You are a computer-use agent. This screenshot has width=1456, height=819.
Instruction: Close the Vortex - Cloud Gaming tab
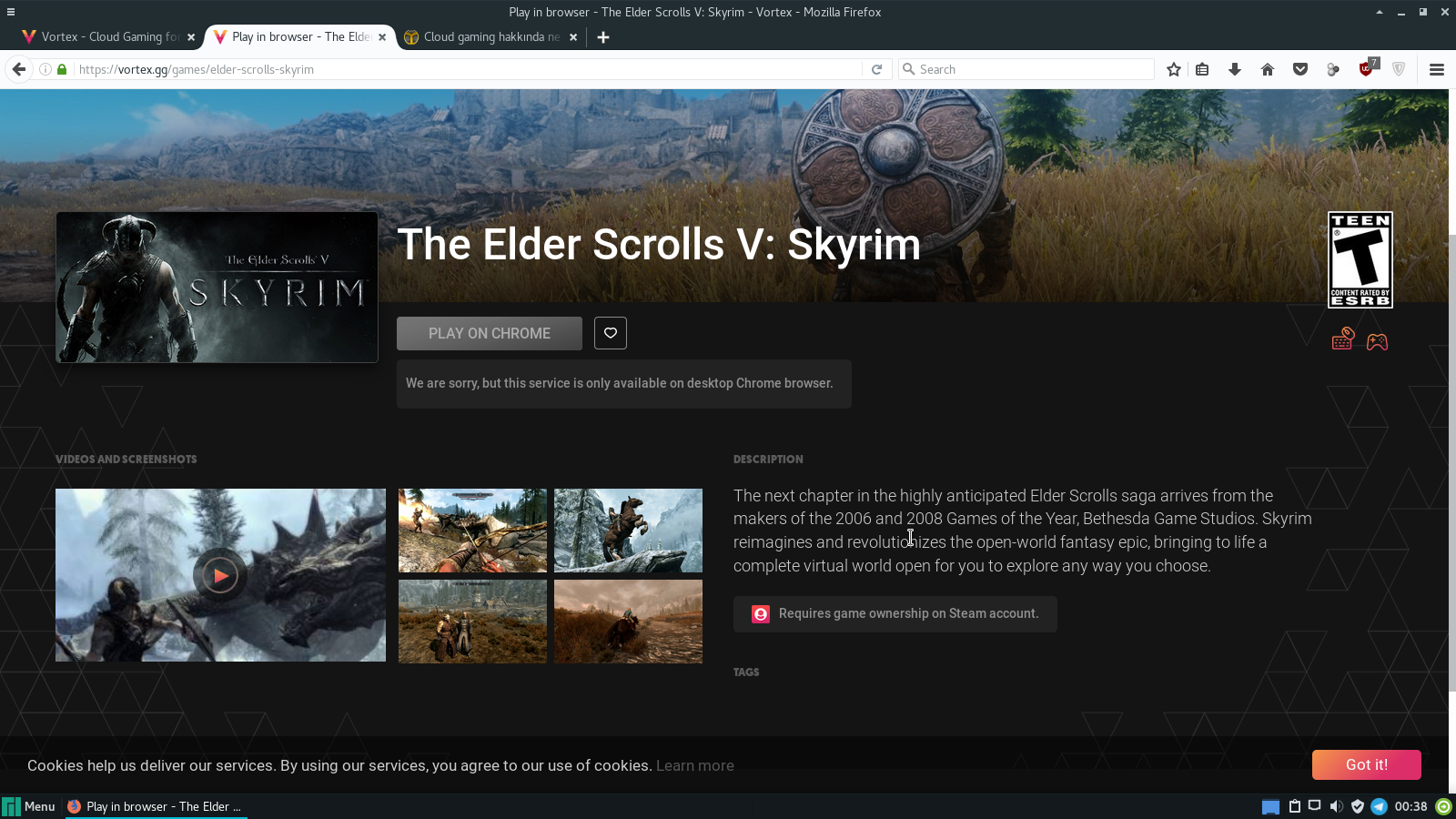point(191,37)
